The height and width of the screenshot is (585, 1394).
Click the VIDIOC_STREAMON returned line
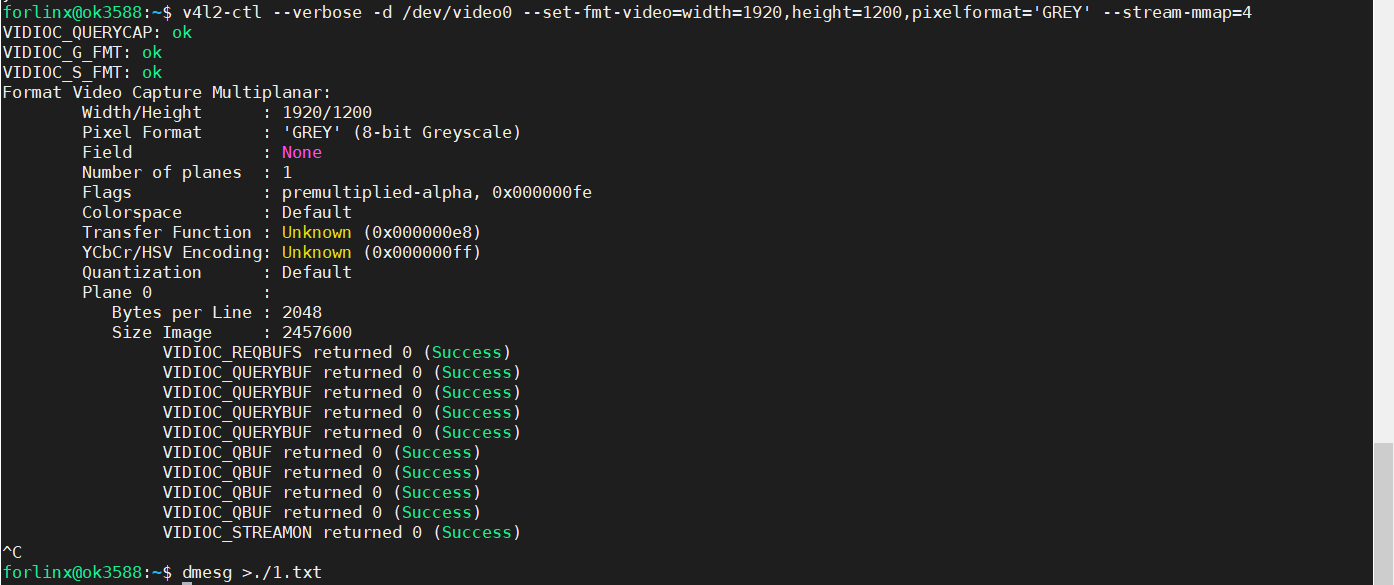pos(342,532)
